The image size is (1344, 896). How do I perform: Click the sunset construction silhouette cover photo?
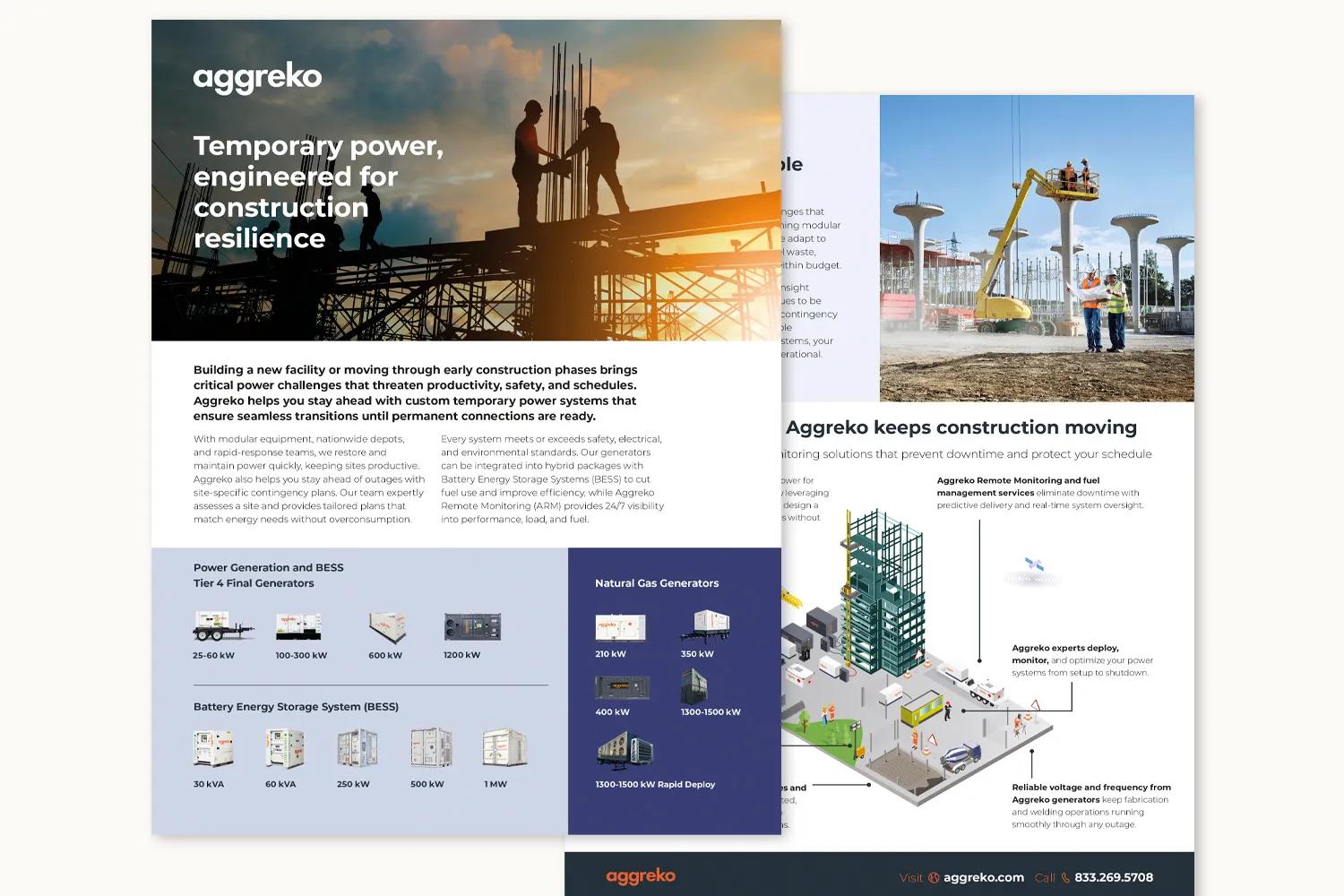pos(466,180)
